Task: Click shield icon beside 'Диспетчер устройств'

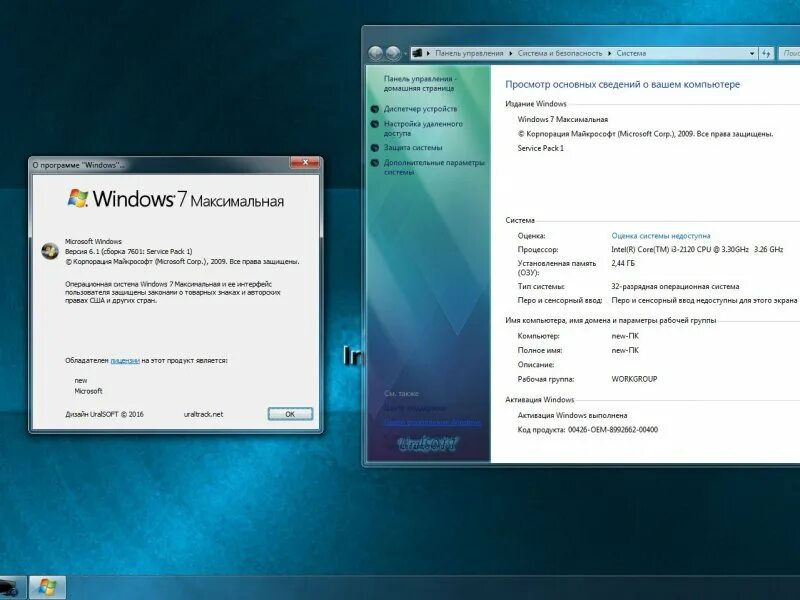Action: click(x=374, y=109)
